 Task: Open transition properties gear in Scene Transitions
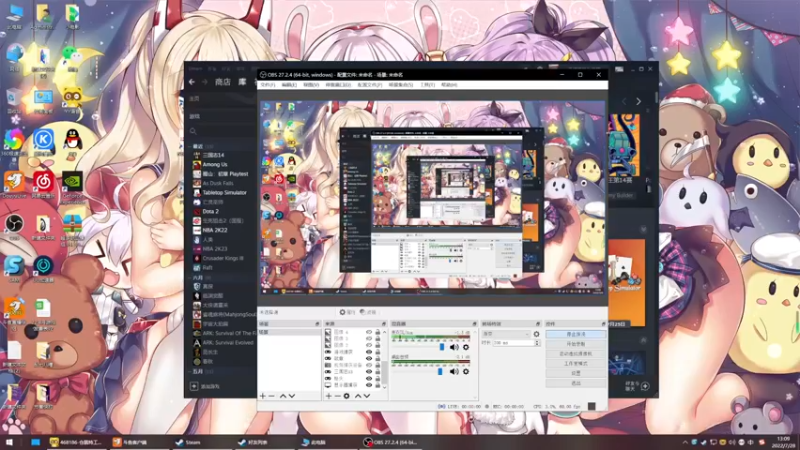[536, 334]
